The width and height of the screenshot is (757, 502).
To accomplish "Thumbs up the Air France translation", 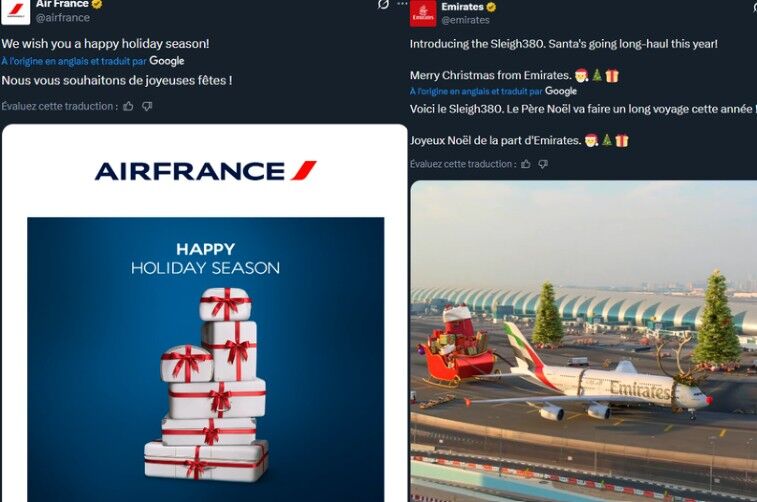I will 128,106.
